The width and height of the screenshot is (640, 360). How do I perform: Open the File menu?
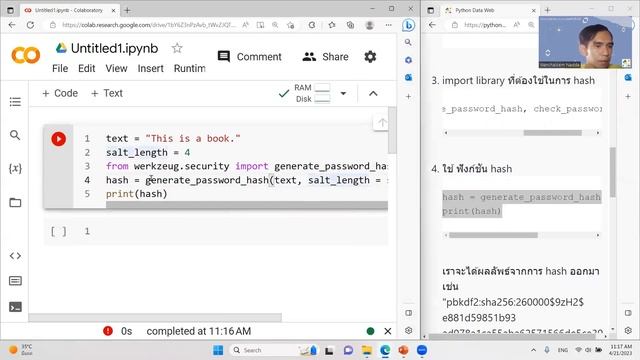click(60, 69)
